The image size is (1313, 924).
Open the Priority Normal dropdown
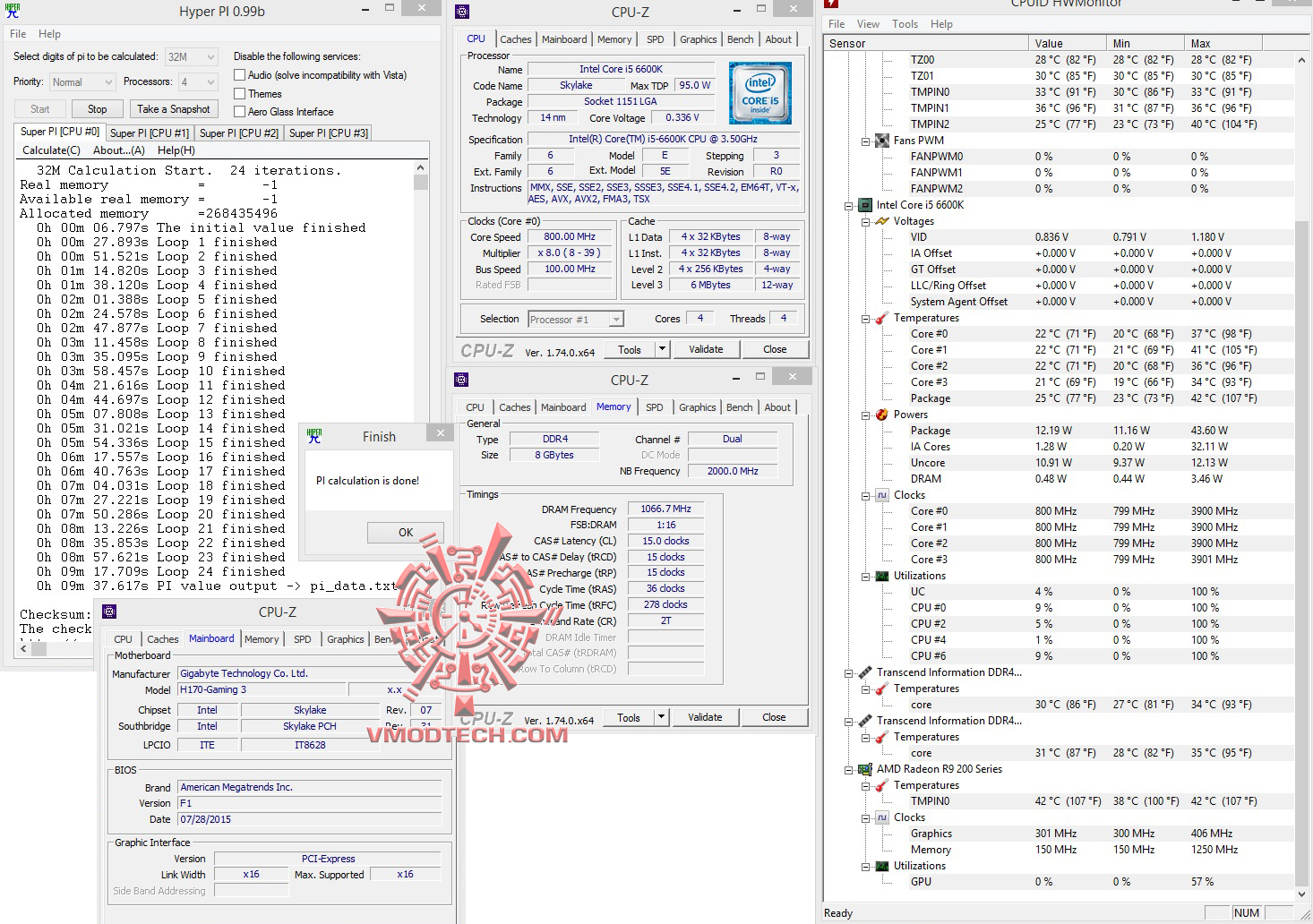click(108, 81)
